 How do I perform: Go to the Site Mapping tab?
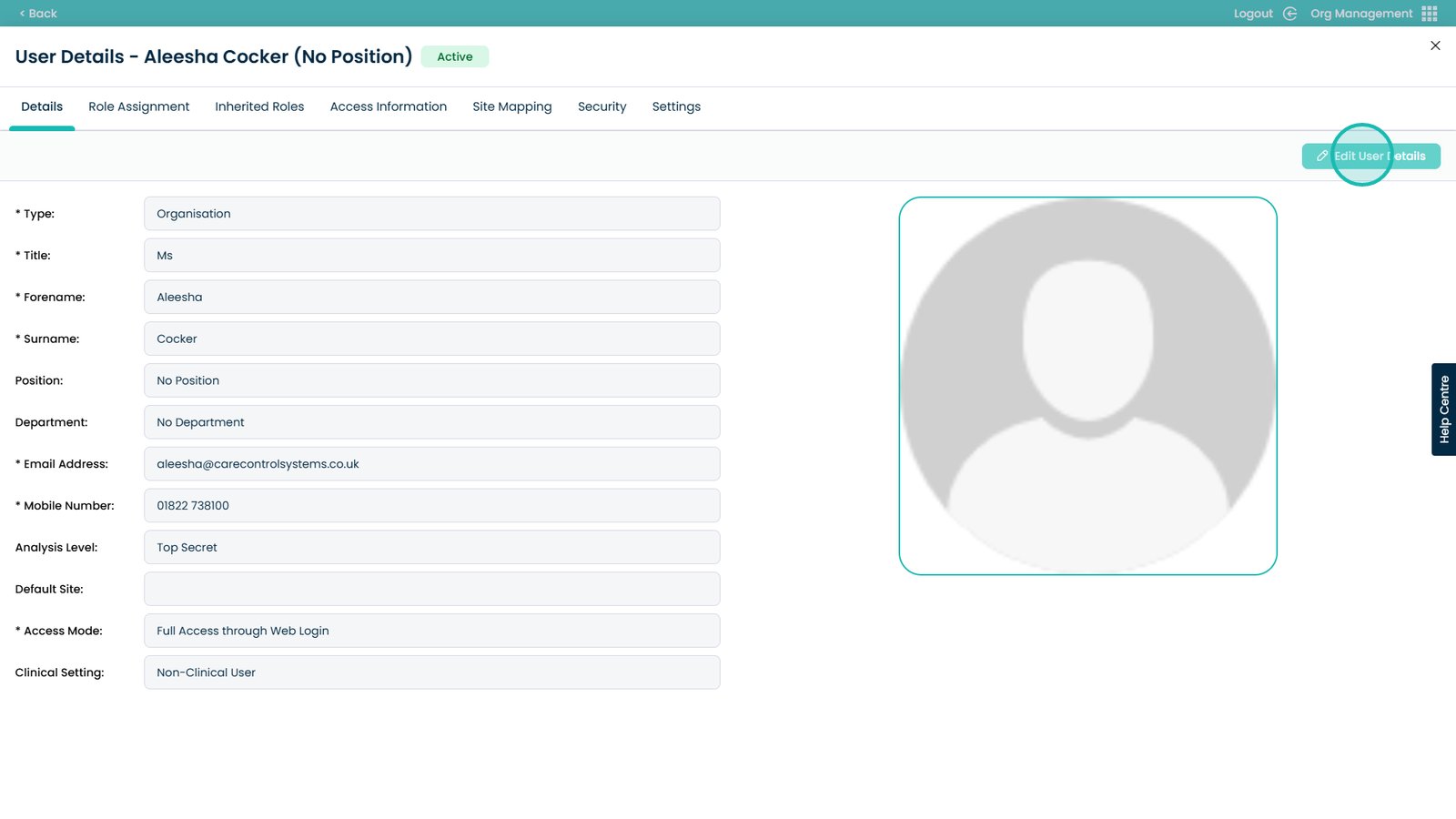coord(511,106)
